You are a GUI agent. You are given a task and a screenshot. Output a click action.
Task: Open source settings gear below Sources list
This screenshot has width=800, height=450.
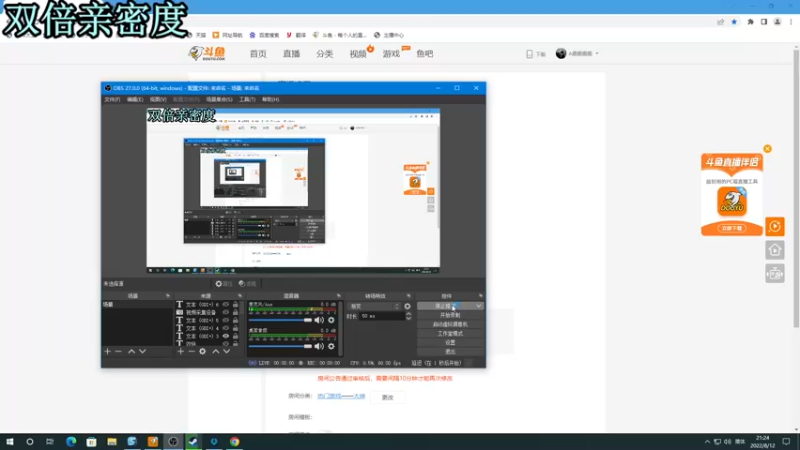pos(203,352)
